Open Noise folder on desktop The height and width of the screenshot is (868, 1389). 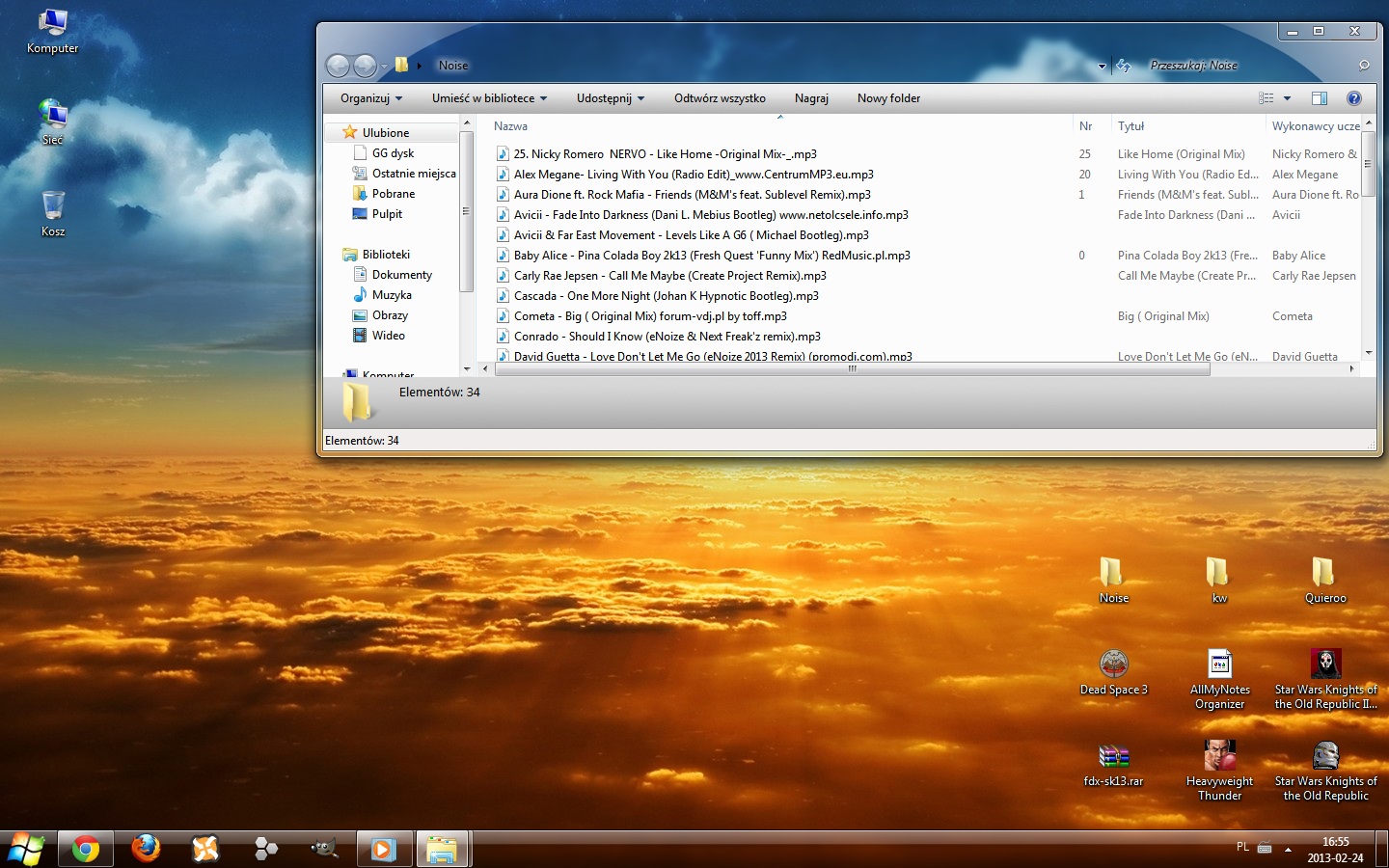tap(1113, 580)
